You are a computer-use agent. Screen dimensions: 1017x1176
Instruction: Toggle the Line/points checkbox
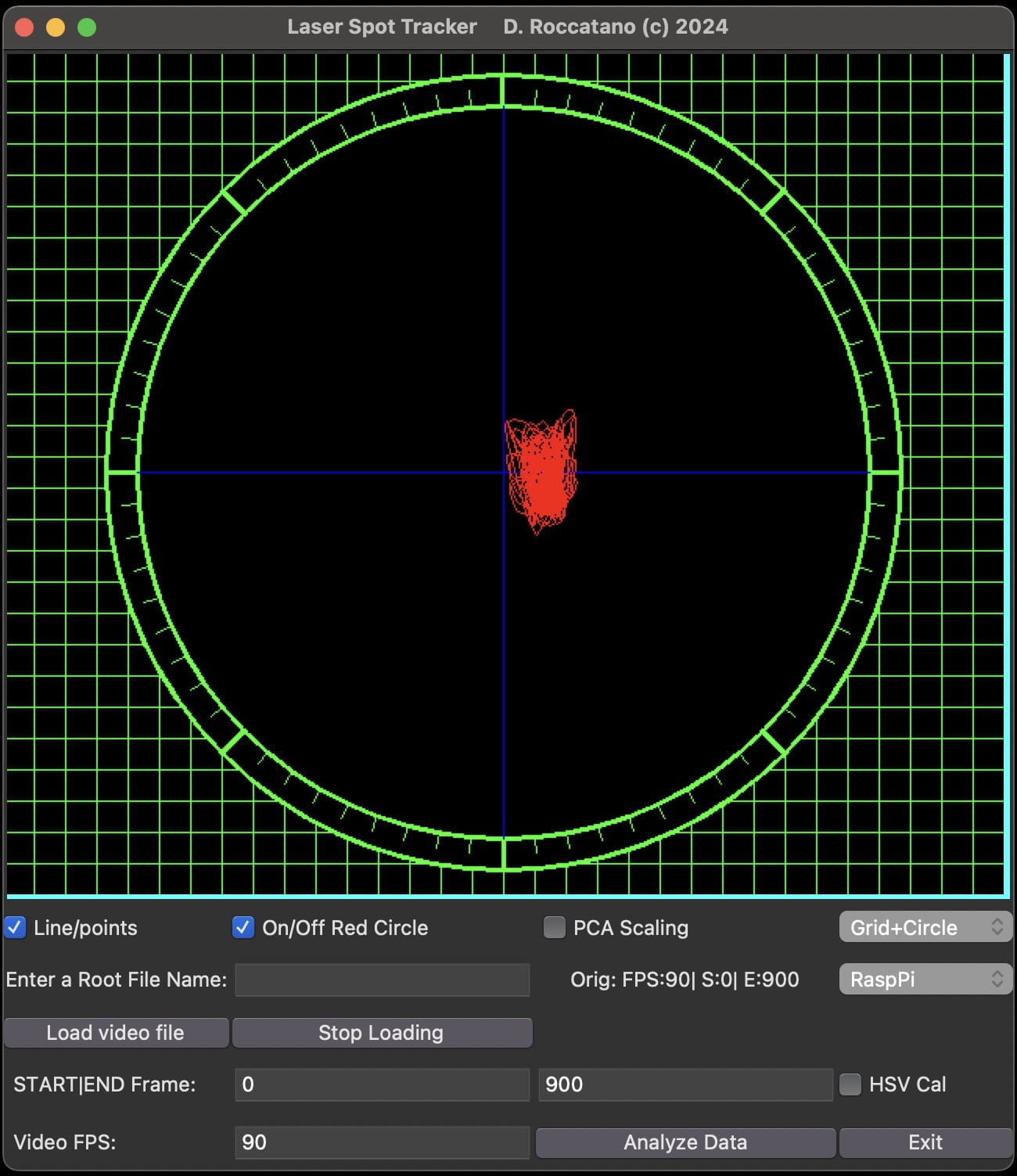(x=15, y=927)
